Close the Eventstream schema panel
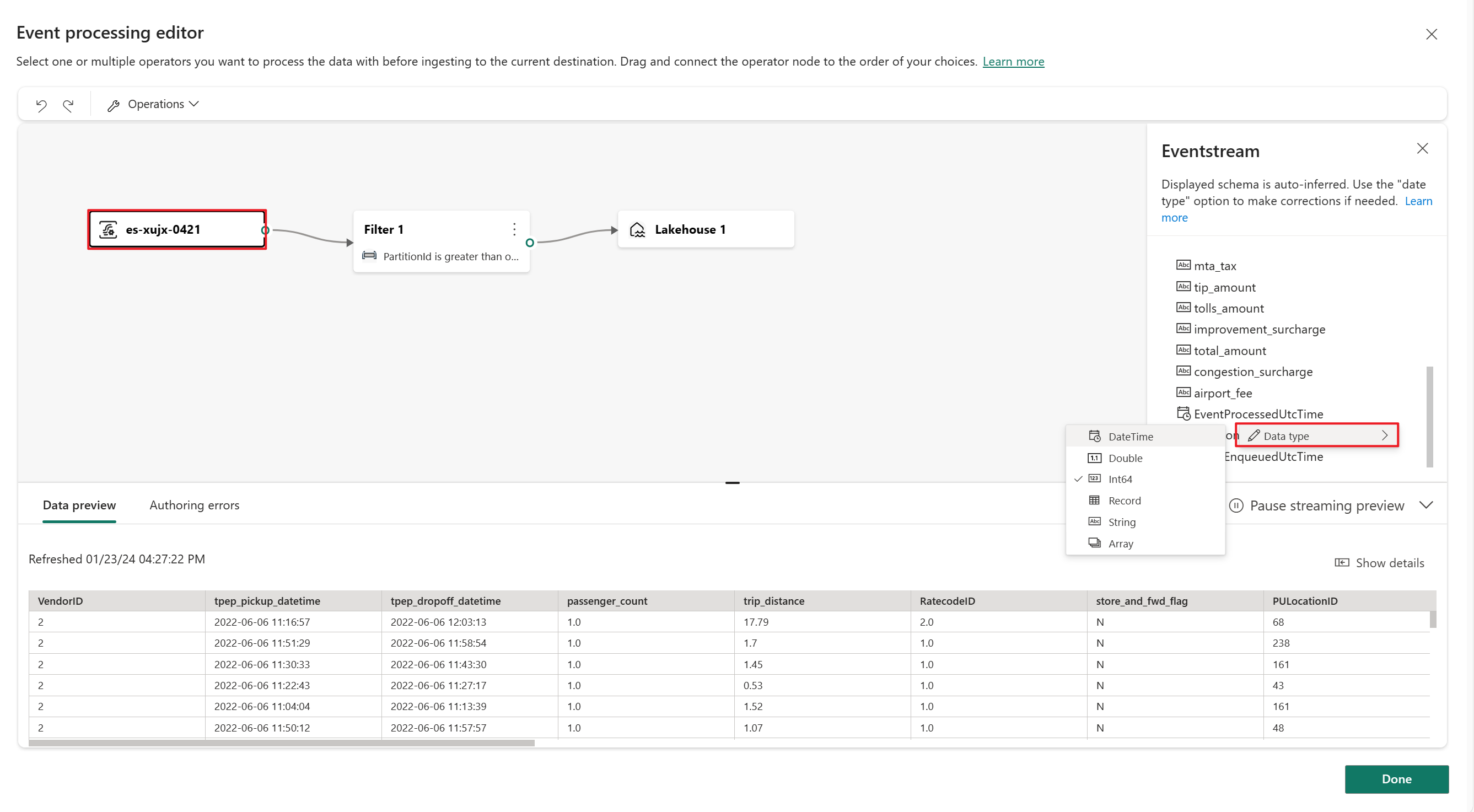 1422,149
